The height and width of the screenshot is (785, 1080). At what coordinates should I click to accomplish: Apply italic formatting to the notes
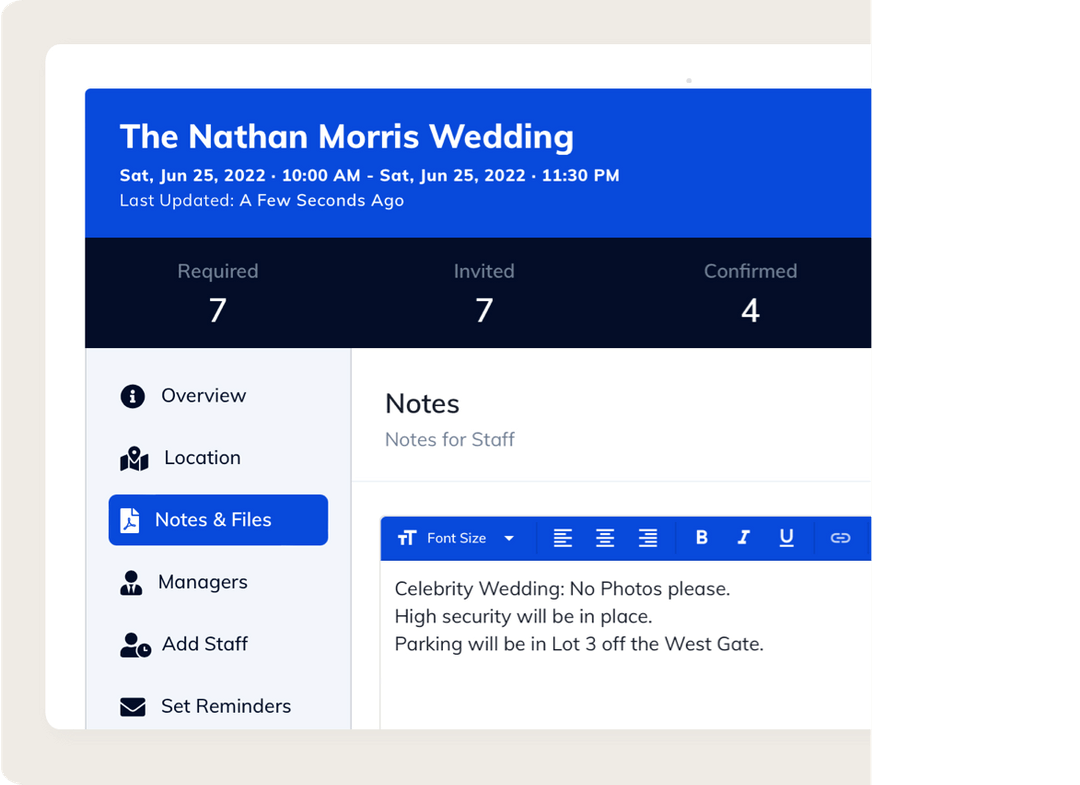(744, 538)
